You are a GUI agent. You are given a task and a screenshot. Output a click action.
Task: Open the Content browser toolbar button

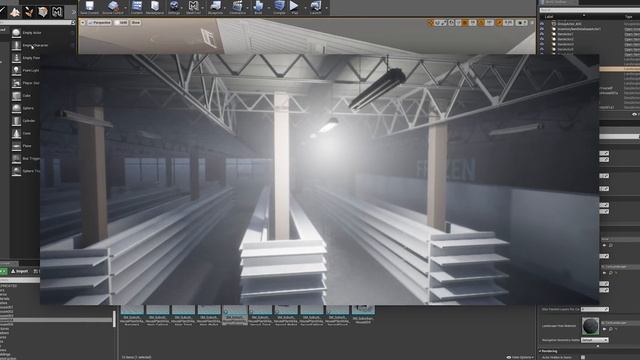pyautogui.click(x=137, y=7)
